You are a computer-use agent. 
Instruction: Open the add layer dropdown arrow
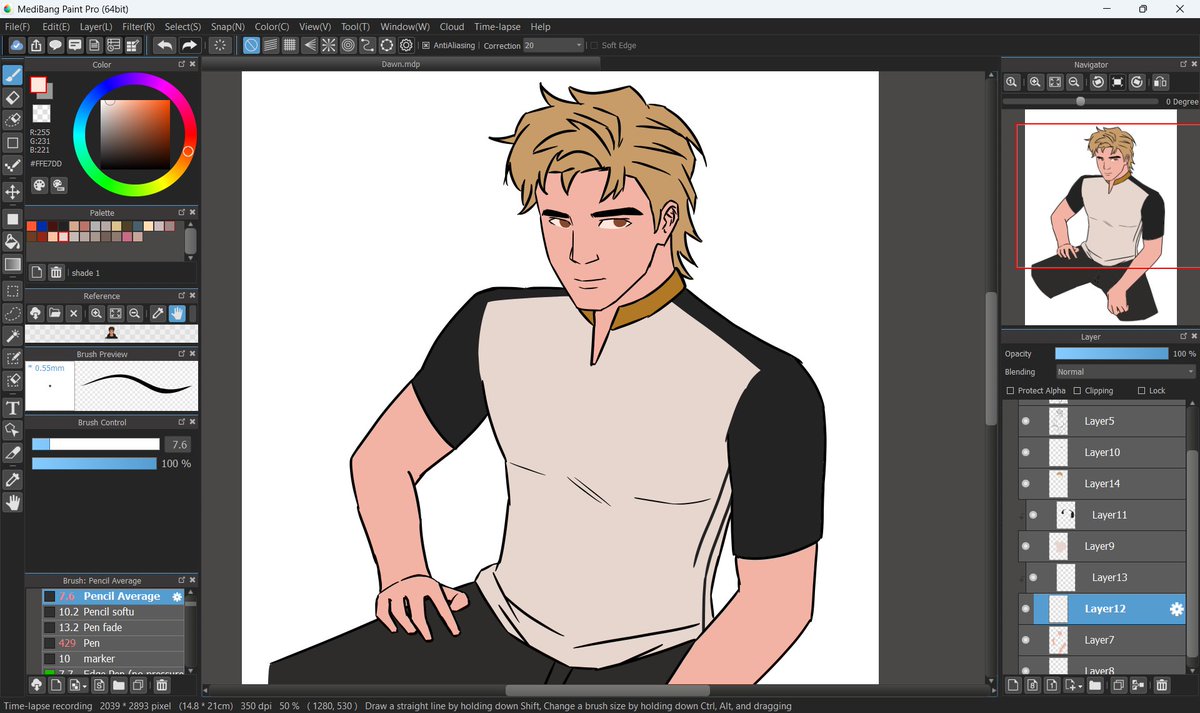click(x=1081, y=686)
